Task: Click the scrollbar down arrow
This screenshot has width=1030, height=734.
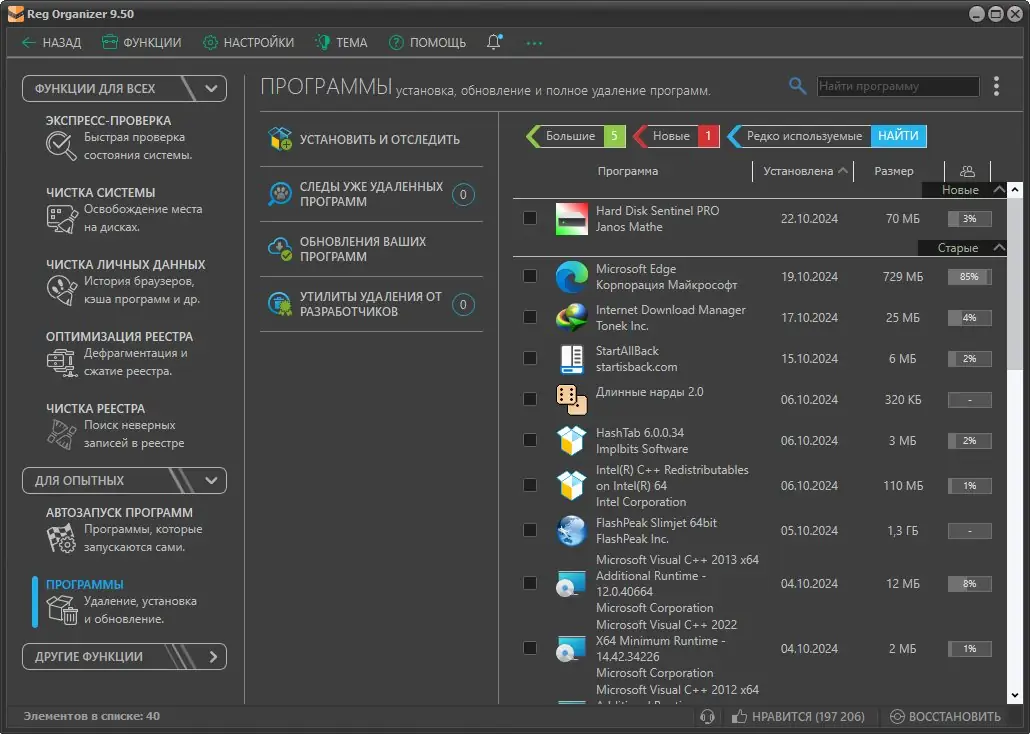Action: tap(1015, 695)
